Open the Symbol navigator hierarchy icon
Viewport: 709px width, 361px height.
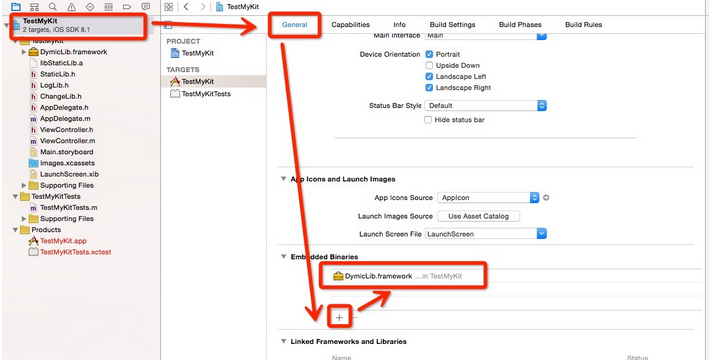[34, 7]
